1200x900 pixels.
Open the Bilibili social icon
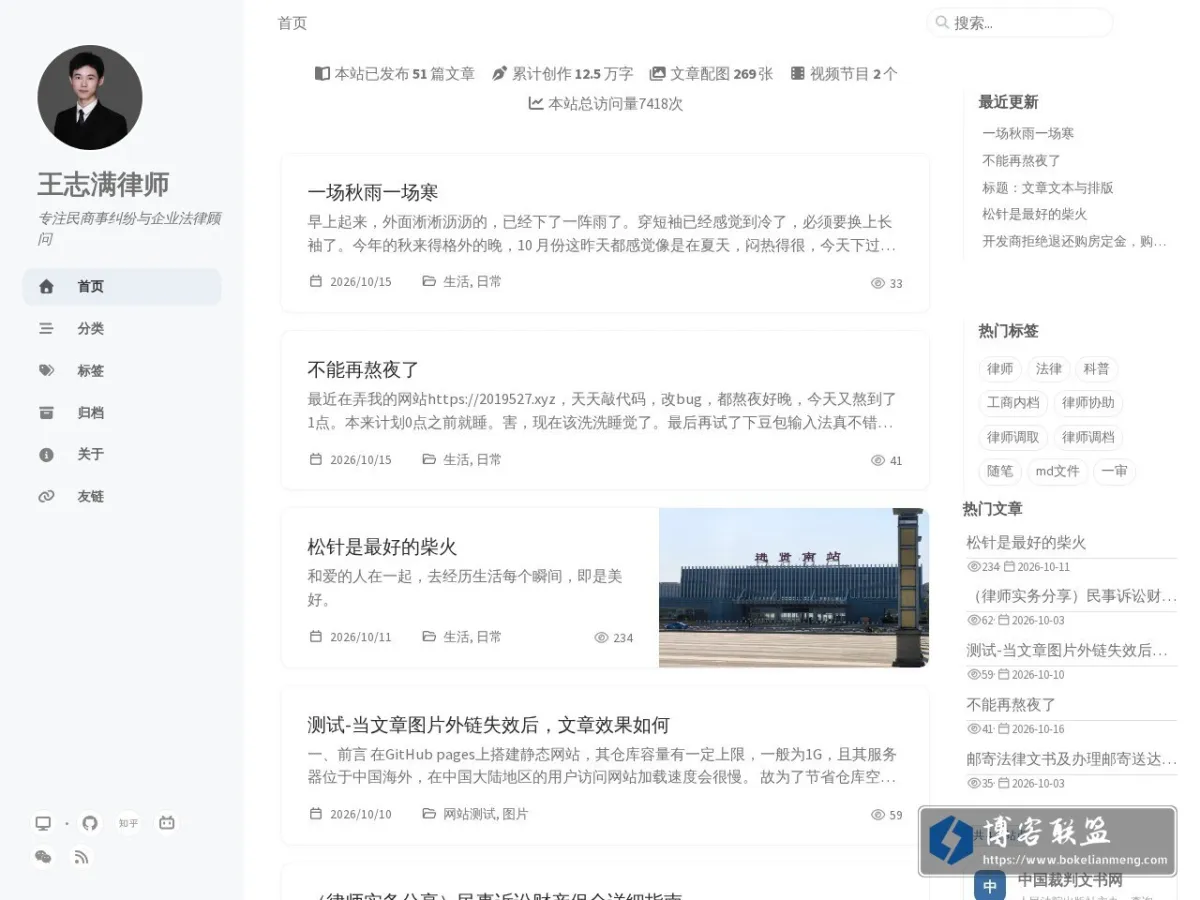coord(167,823)
